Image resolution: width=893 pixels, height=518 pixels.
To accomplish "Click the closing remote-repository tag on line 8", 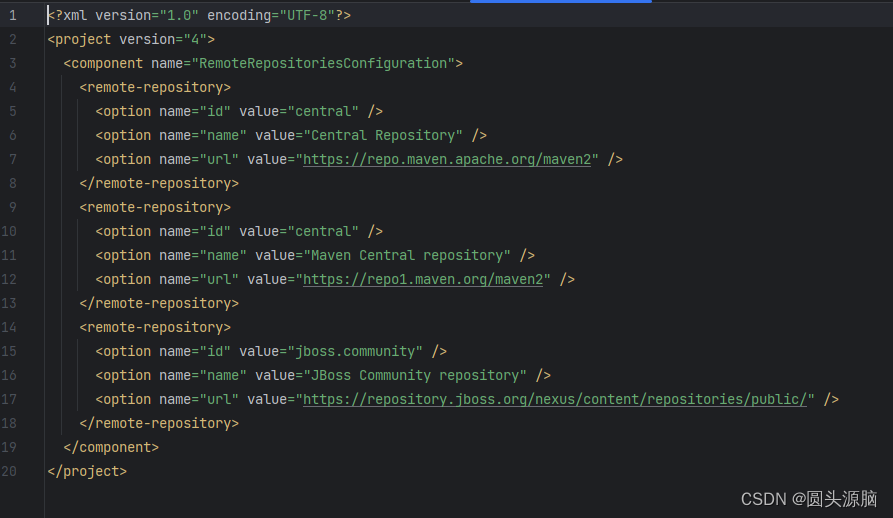I will (x=159, y=183).
